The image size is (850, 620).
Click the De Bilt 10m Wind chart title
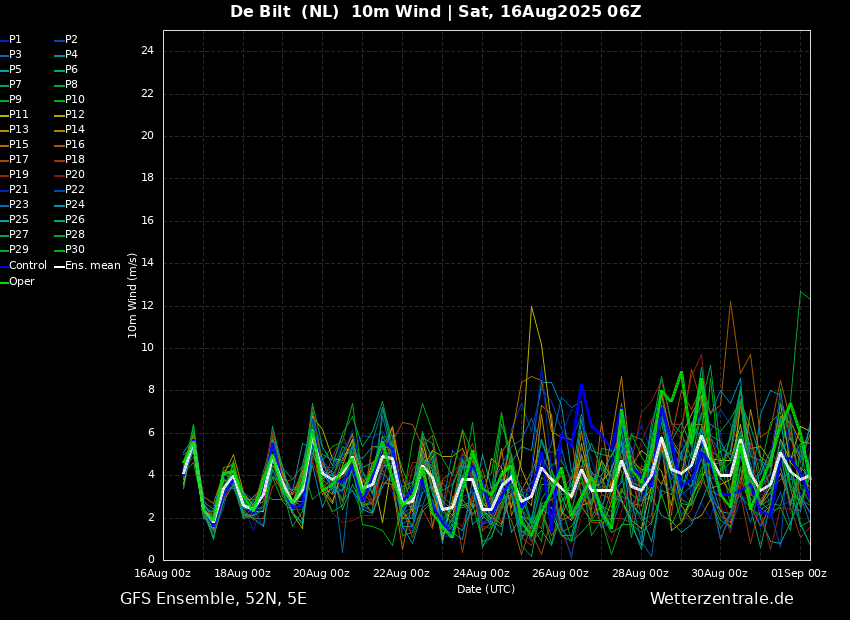[435, 12]
